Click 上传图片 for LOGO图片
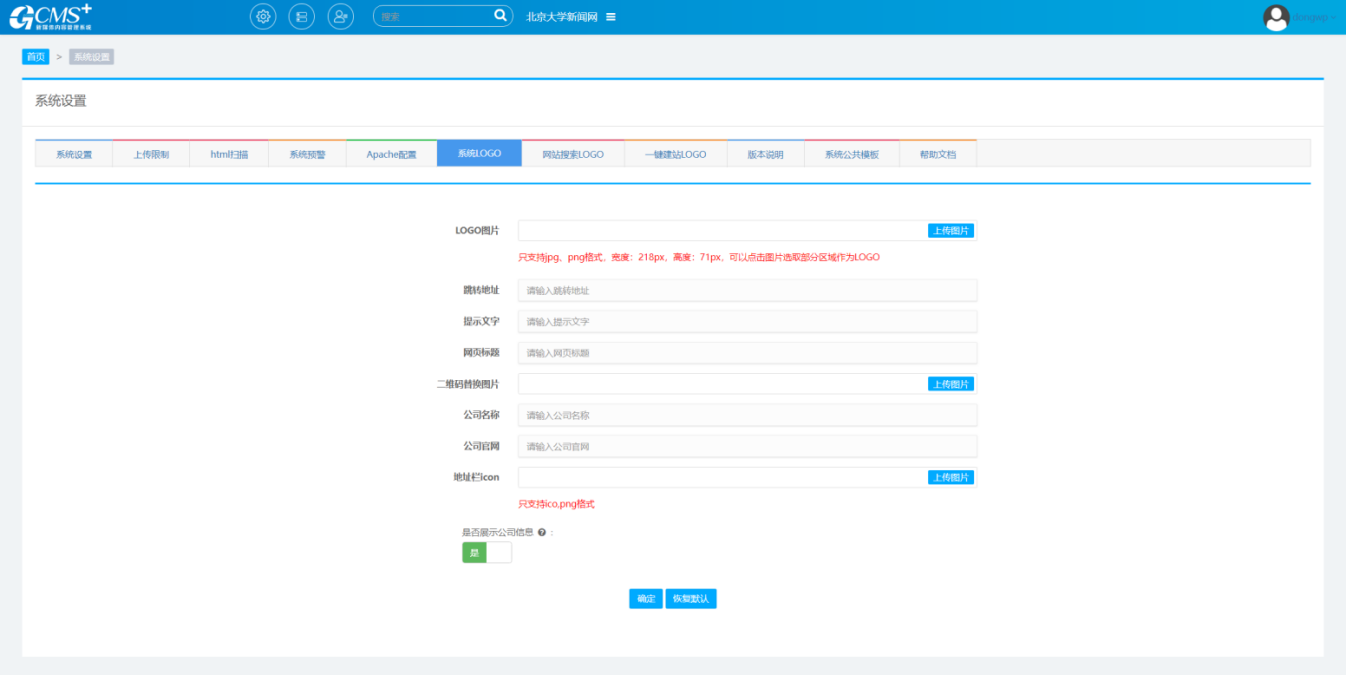Image resolution: width=1346 pixels, height=675 pixels. (950, 231)
